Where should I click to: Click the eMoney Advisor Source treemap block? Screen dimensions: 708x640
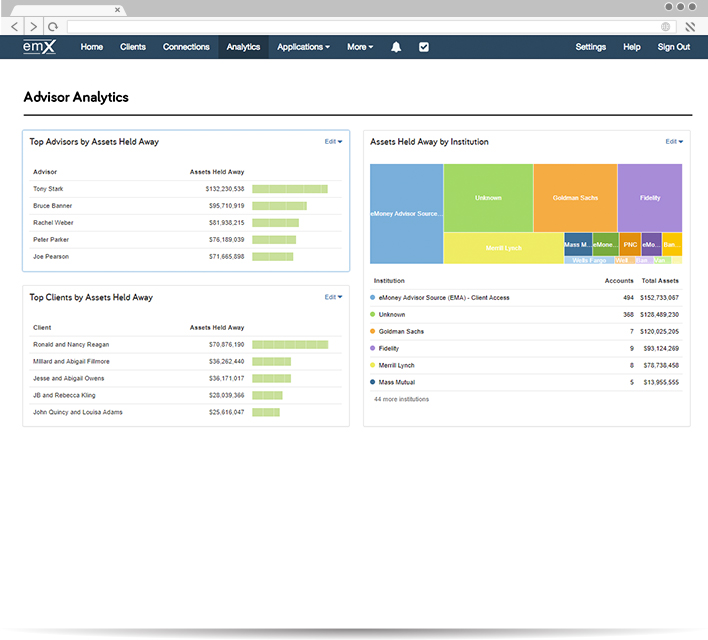click(406, 214)
